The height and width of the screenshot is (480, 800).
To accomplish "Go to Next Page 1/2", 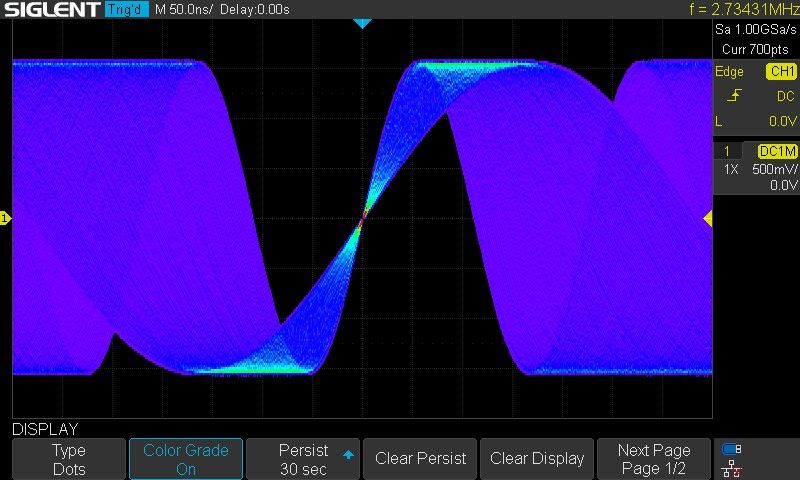I will click(x=654, y=459).
